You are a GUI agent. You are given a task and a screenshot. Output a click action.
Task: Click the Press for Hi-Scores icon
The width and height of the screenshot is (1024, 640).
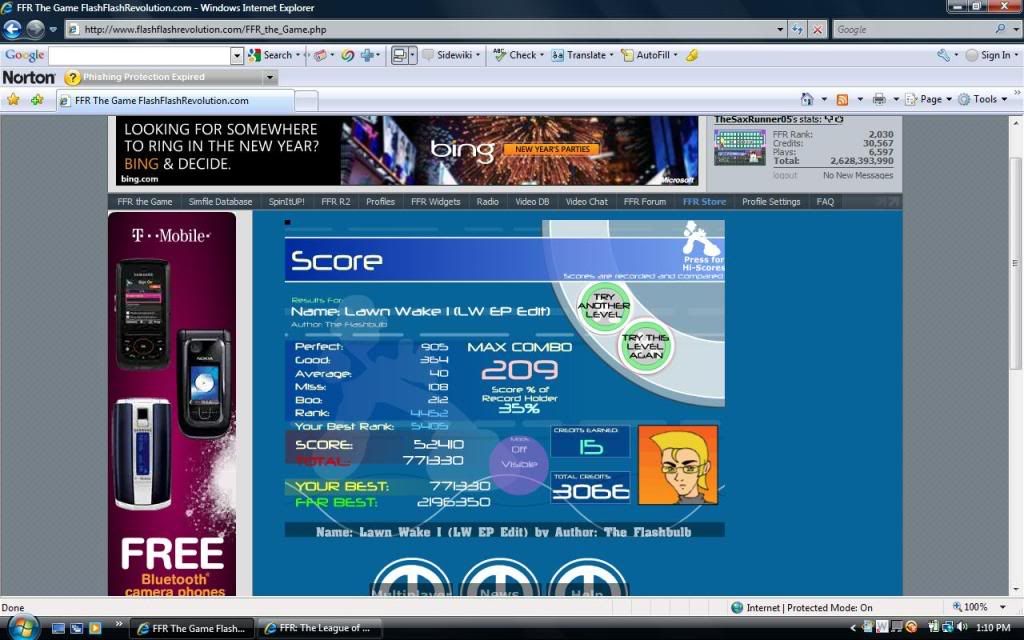702,247
